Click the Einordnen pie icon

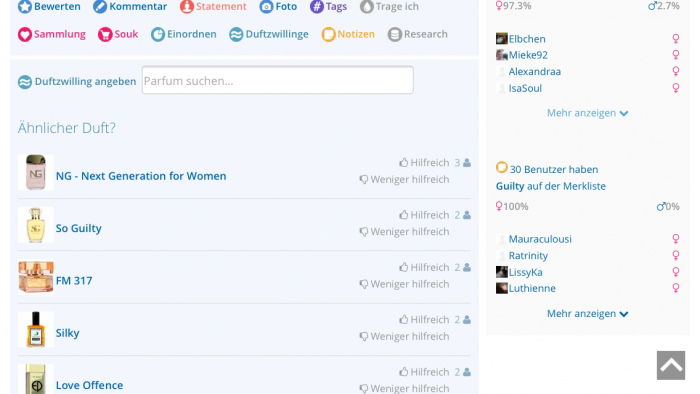point(158,34)
